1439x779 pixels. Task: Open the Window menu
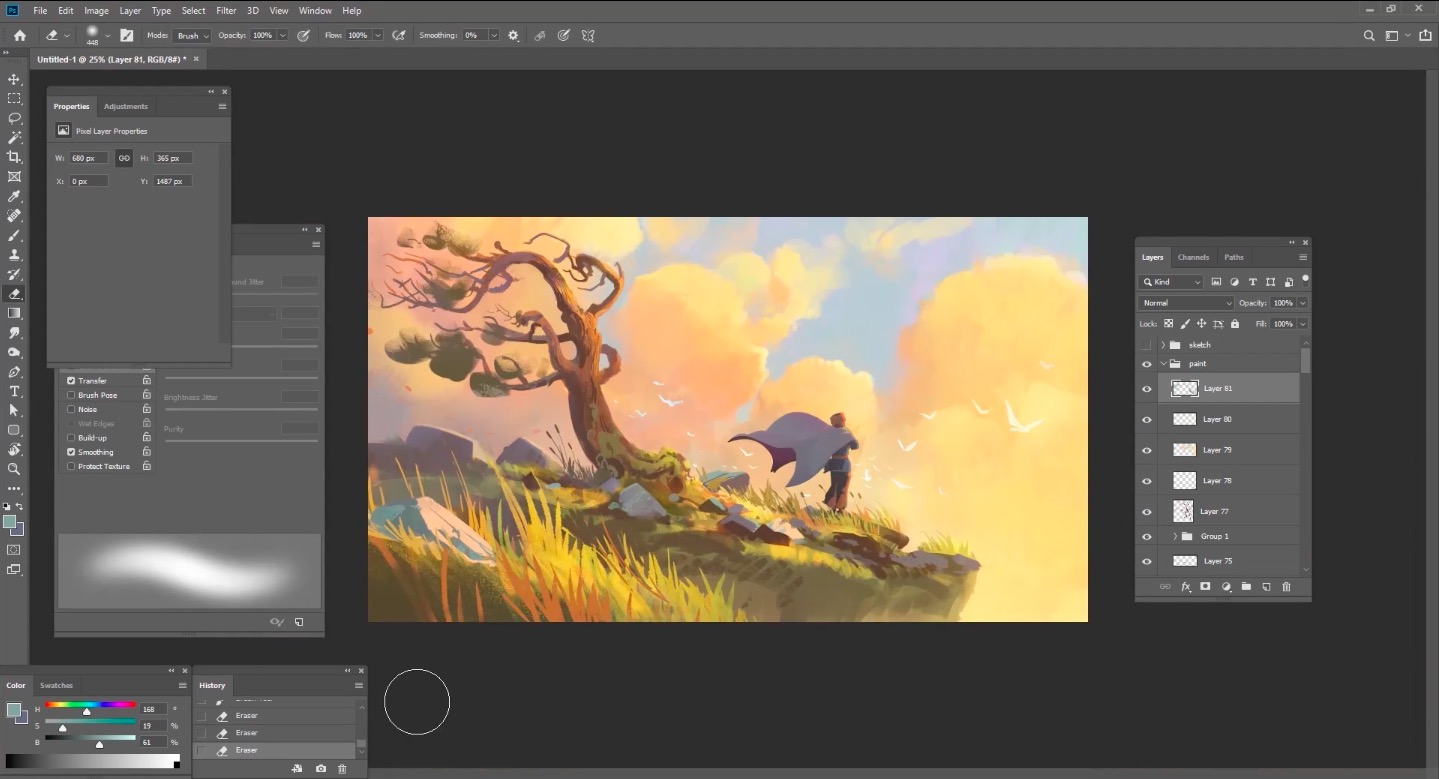pyautogui.click(x=315, y=10)
